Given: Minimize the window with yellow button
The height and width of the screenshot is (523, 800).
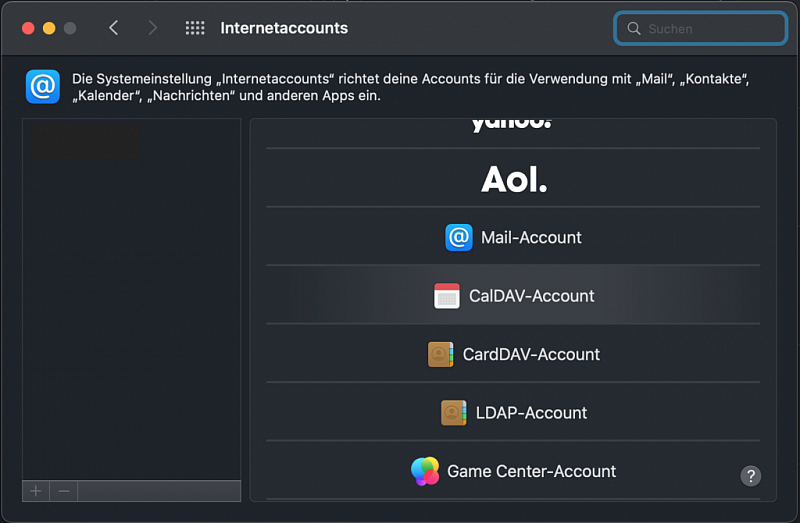Looking at the screenshot, I should (x=49, y=28).
